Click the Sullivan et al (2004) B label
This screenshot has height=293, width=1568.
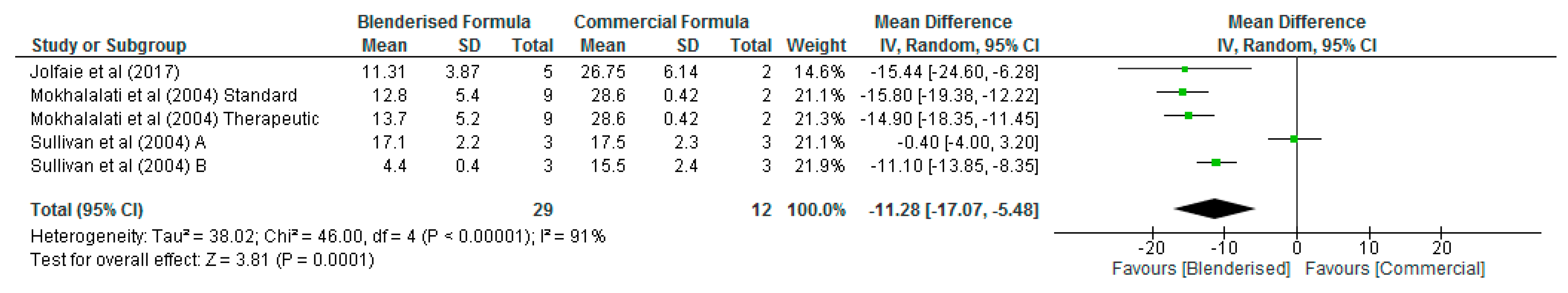[x=118, y=166]
